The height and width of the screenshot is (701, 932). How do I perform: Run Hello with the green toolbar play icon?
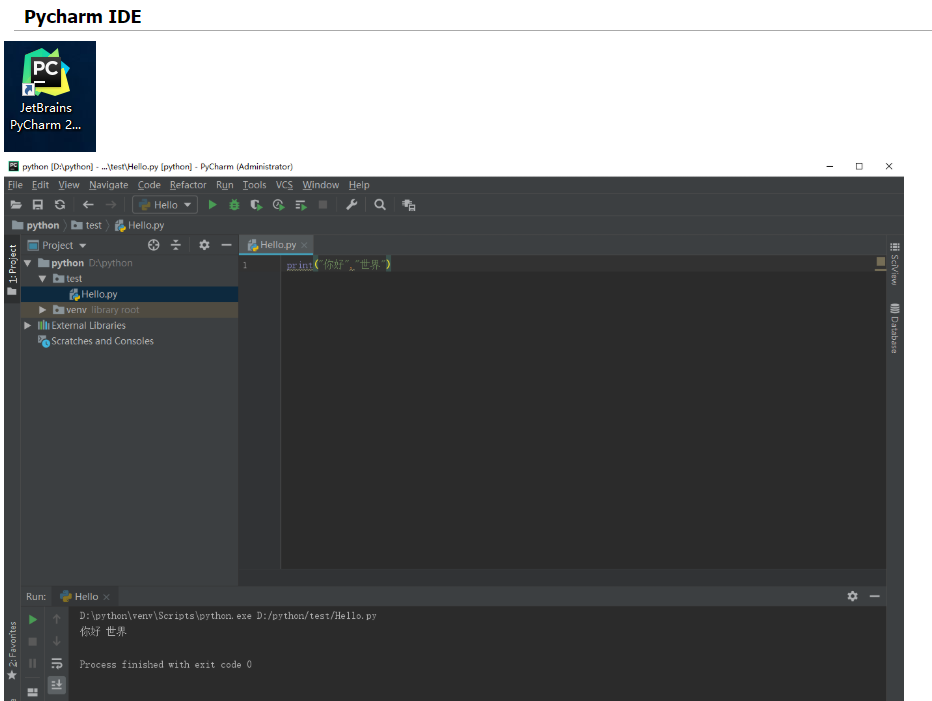[x=212, y=205]
